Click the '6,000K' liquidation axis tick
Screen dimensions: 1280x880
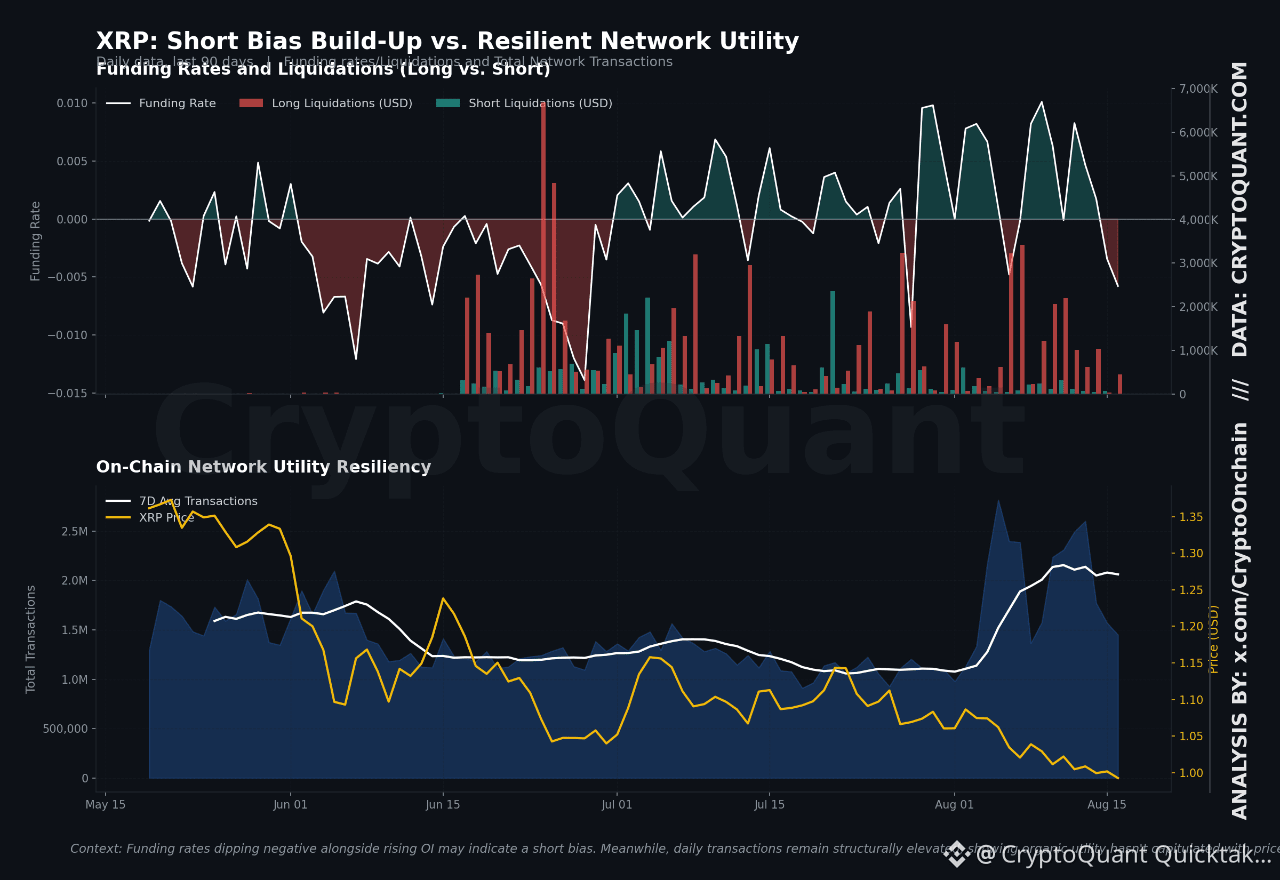click(1199, 132)
